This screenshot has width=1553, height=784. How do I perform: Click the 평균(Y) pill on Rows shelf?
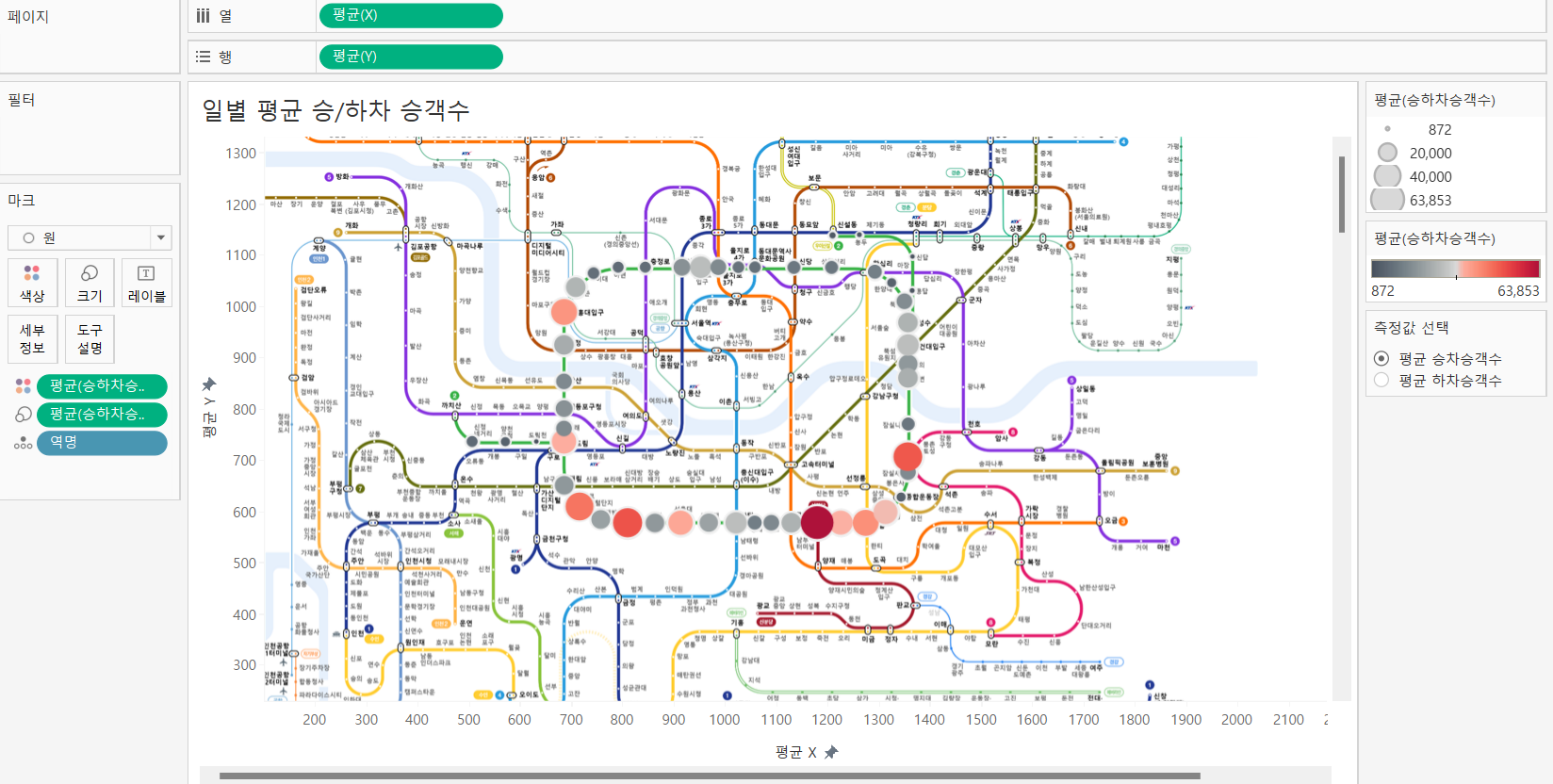coord(411,57)
